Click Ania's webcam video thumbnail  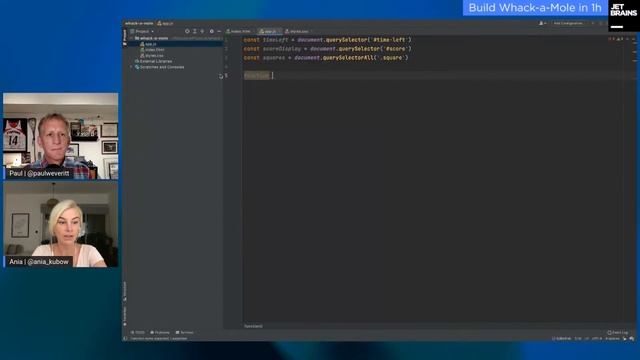coord(60,224)
